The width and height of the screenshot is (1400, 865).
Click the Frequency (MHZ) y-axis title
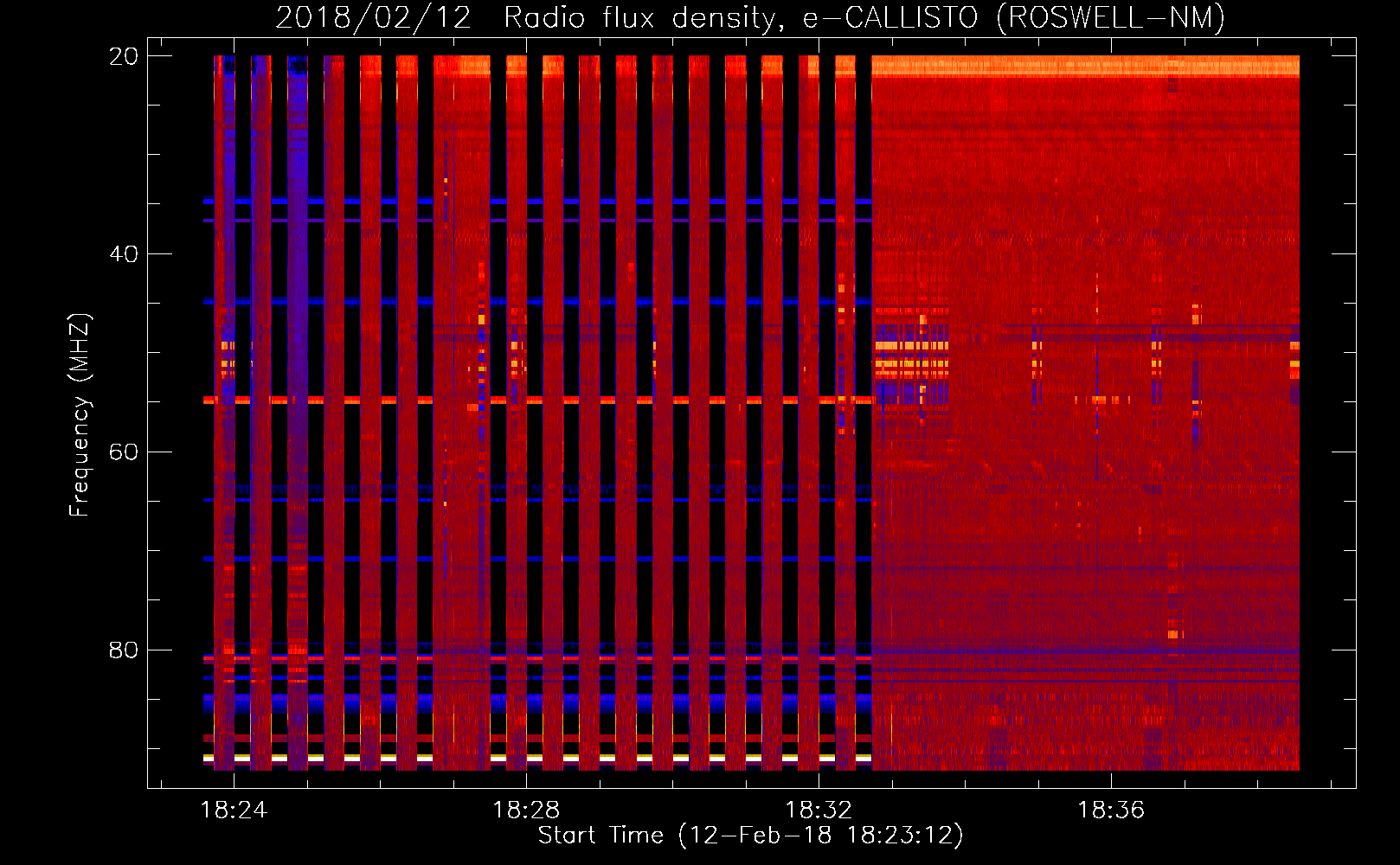[x=80, y=415]
